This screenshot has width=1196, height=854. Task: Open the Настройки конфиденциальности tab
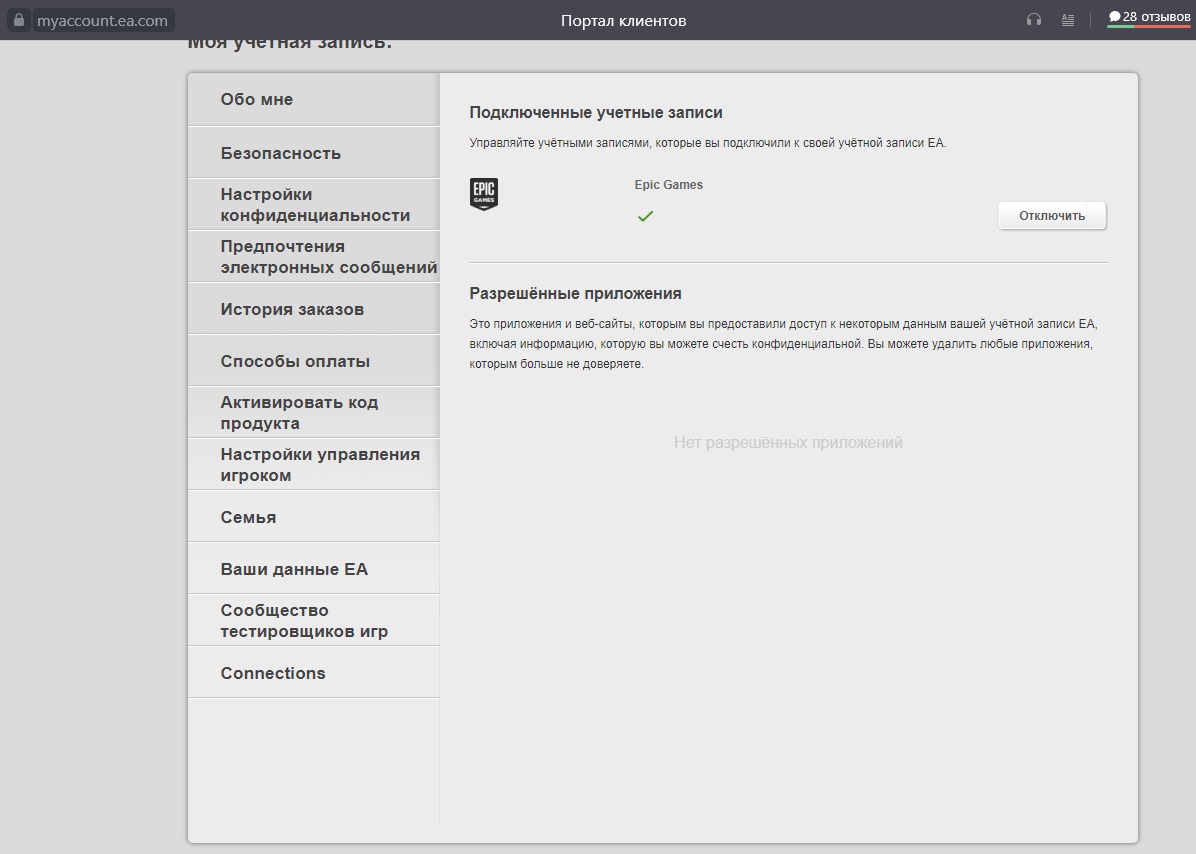point(313,205)
